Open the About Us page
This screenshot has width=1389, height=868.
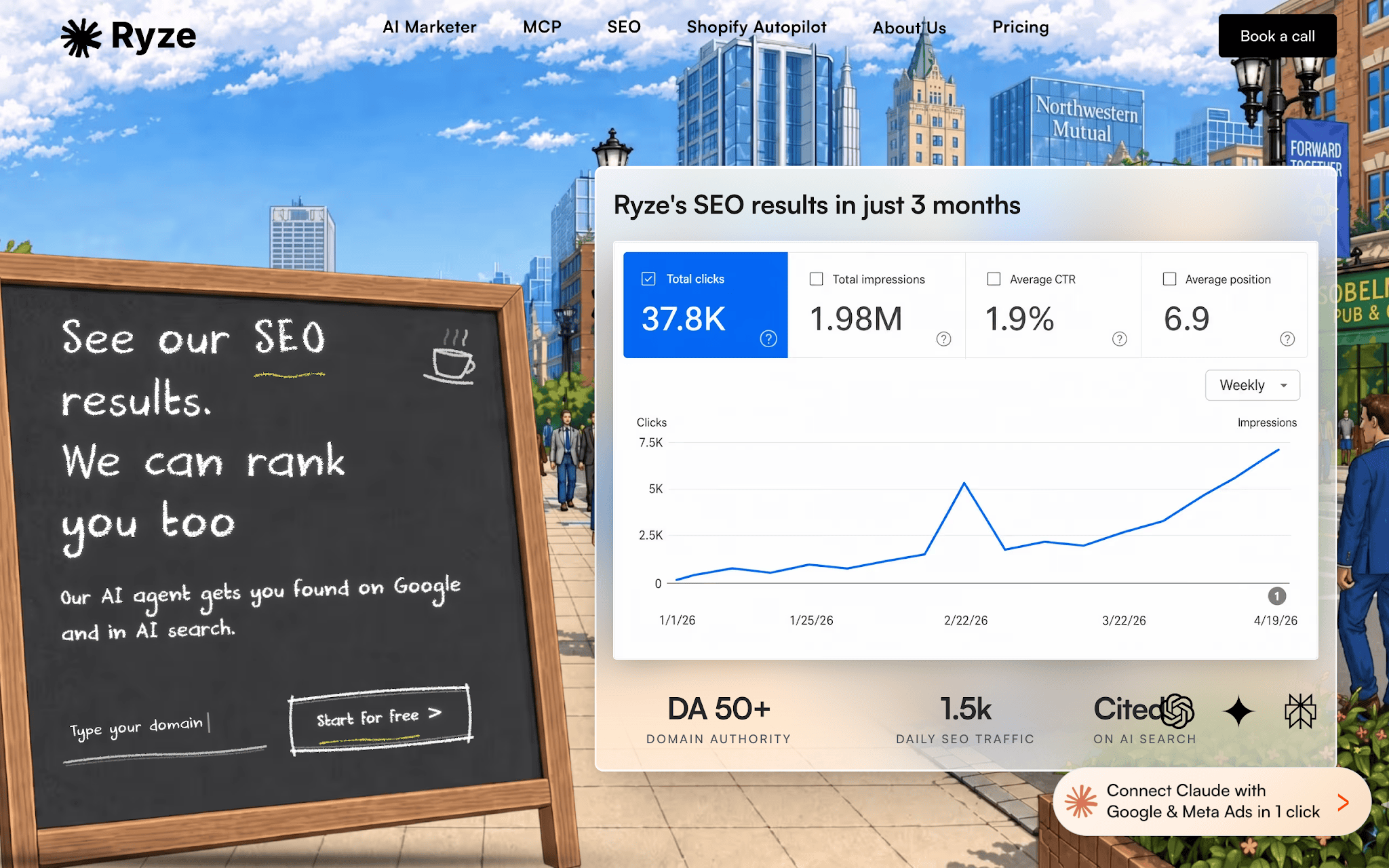[909, 28]
